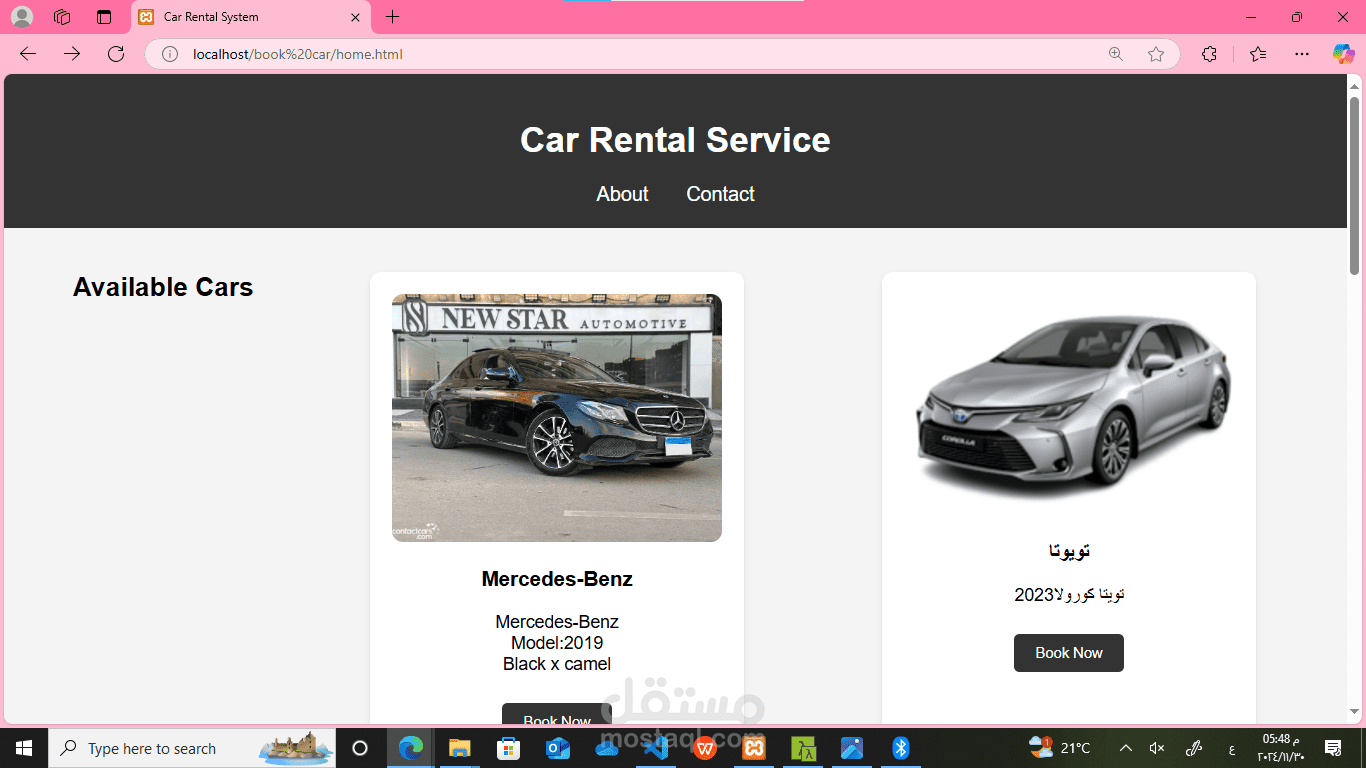Open the Mercedes-Benz car photo
This screenshot has height=768, width=1366.
(x=557, y=418)
